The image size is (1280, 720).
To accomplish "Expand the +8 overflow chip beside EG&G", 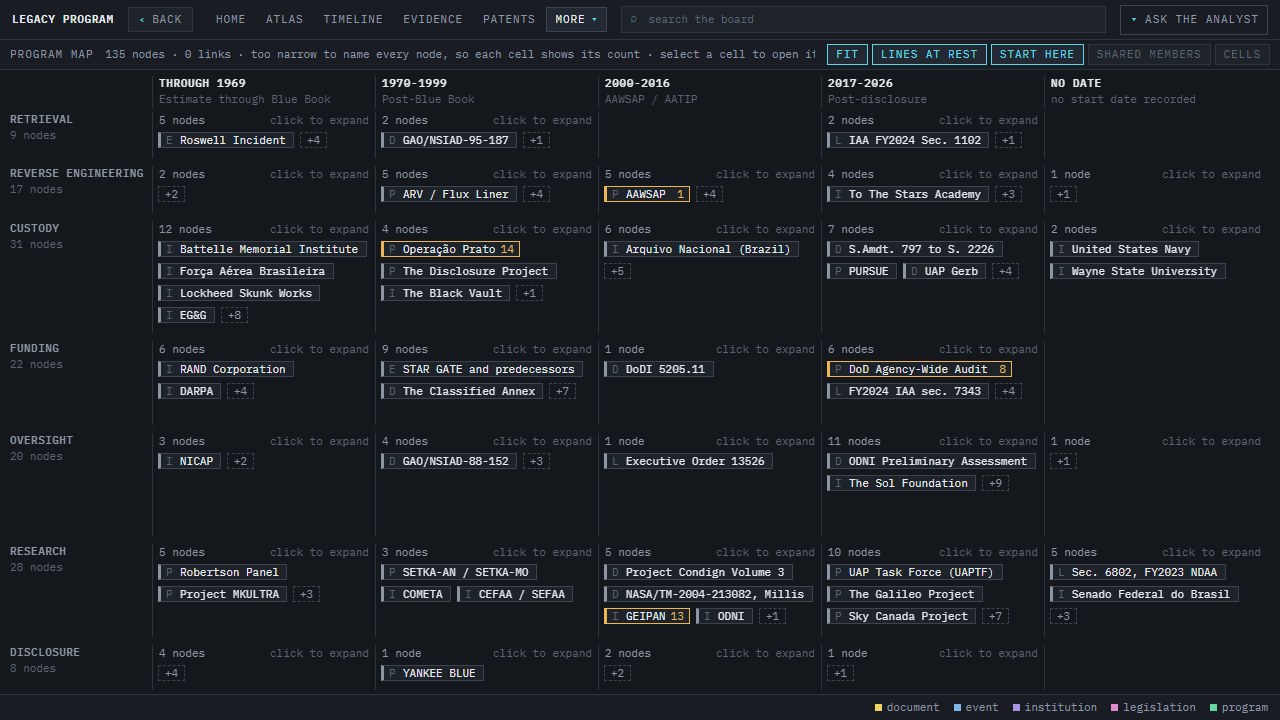I will click(234, 315).
